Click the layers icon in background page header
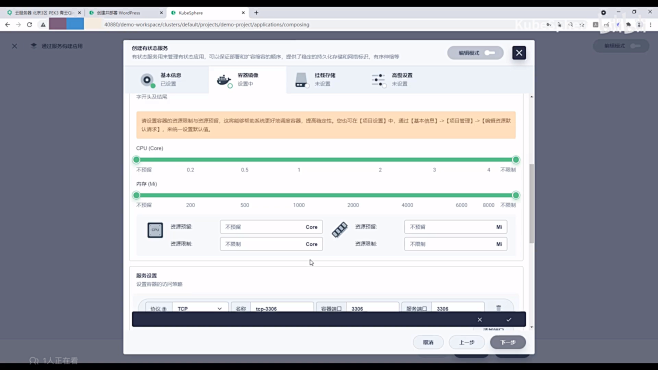Viewport: 658px width, 370px height. pos(34,46)
